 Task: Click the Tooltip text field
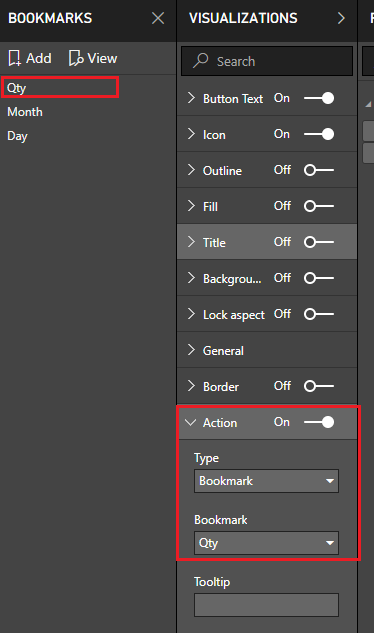pos(266,605)
